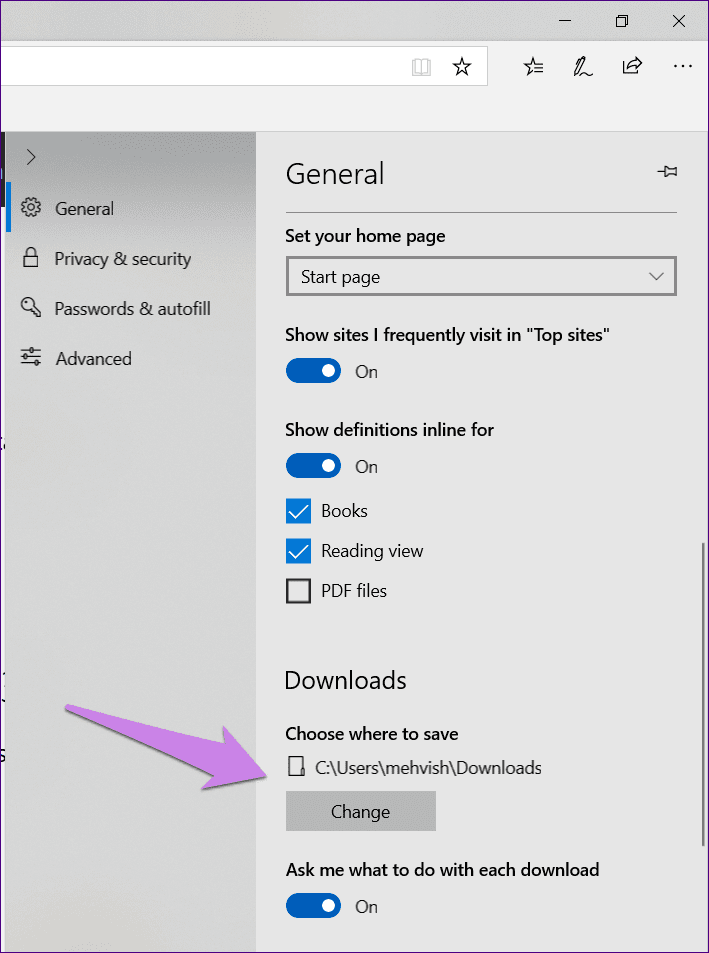Click the Add notes pen icon
Image resolution: width=709 pixels, height=953 pixels.
[x=583, y=67]
